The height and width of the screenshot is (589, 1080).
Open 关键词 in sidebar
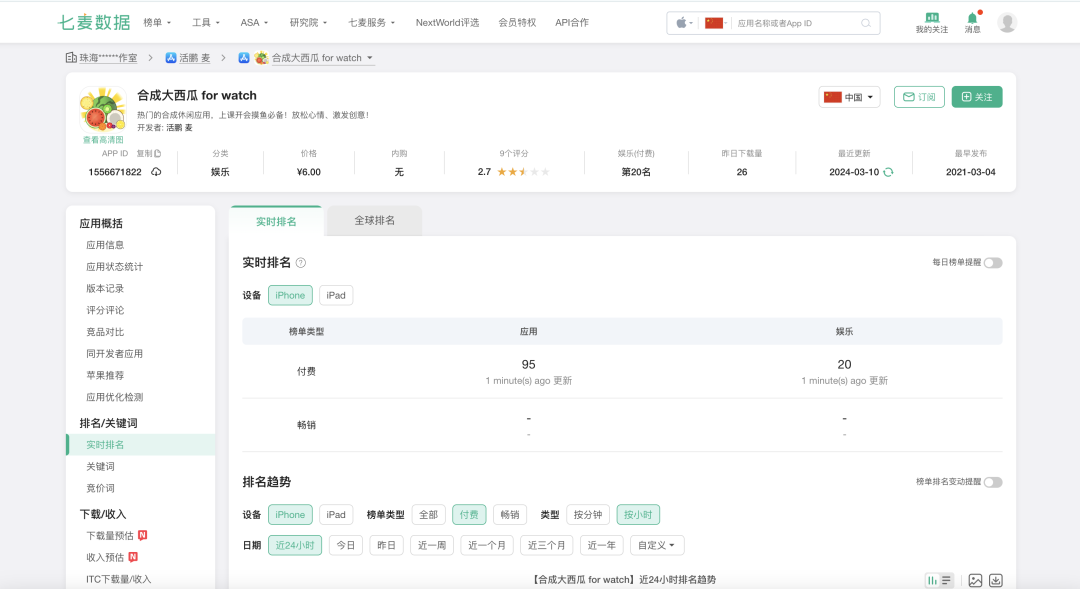point(101,466)
